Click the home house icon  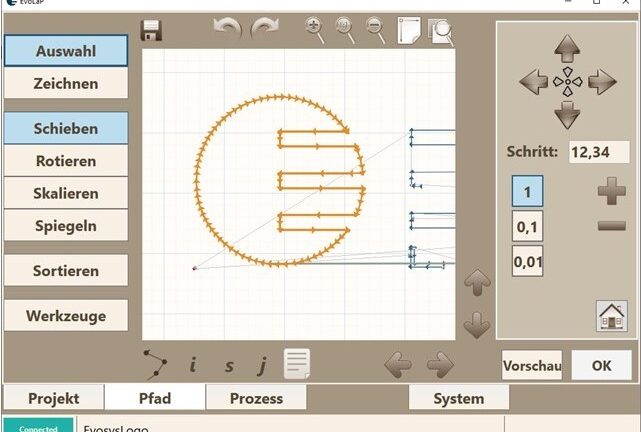coord(612,316)
